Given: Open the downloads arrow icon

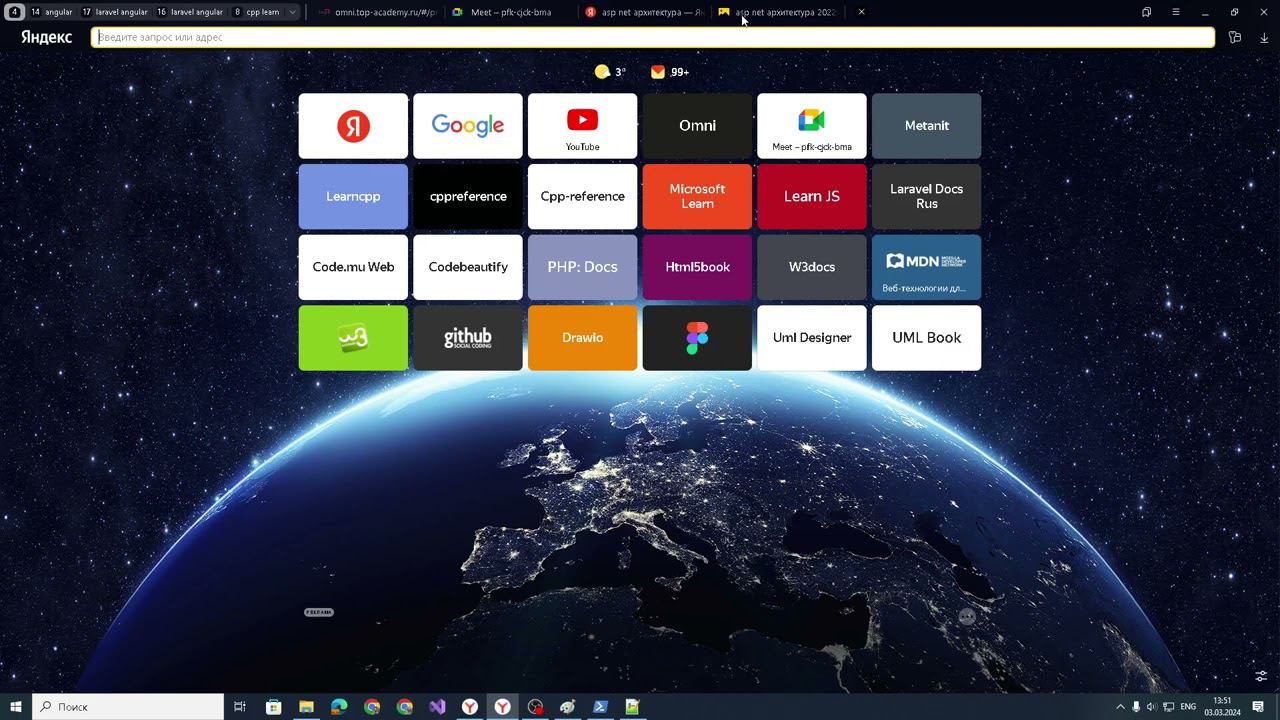Looking at the screenshot, I should click(x=1264, y=37).
